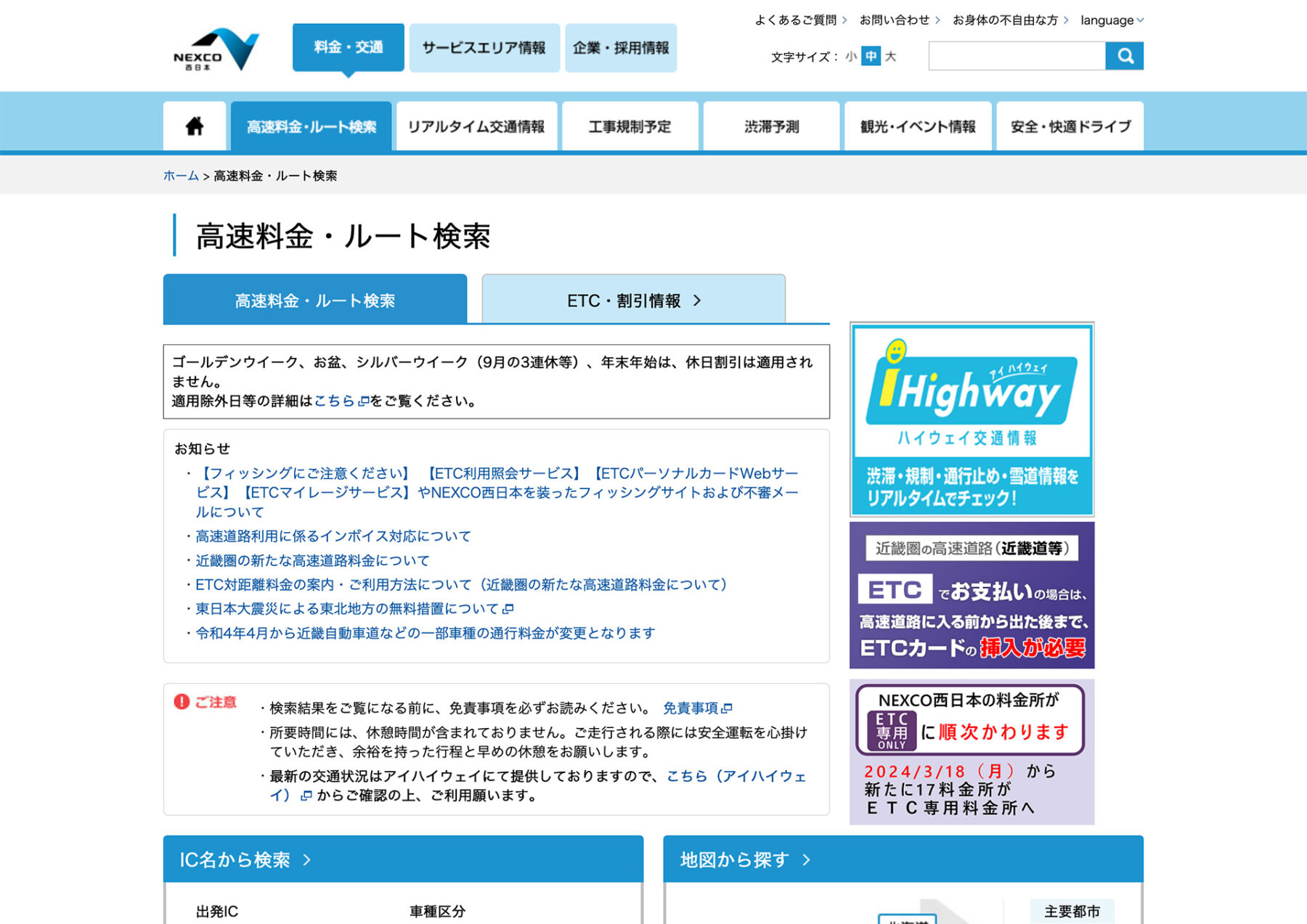Open the 渋滞予測 navigation item

point(771,127)
